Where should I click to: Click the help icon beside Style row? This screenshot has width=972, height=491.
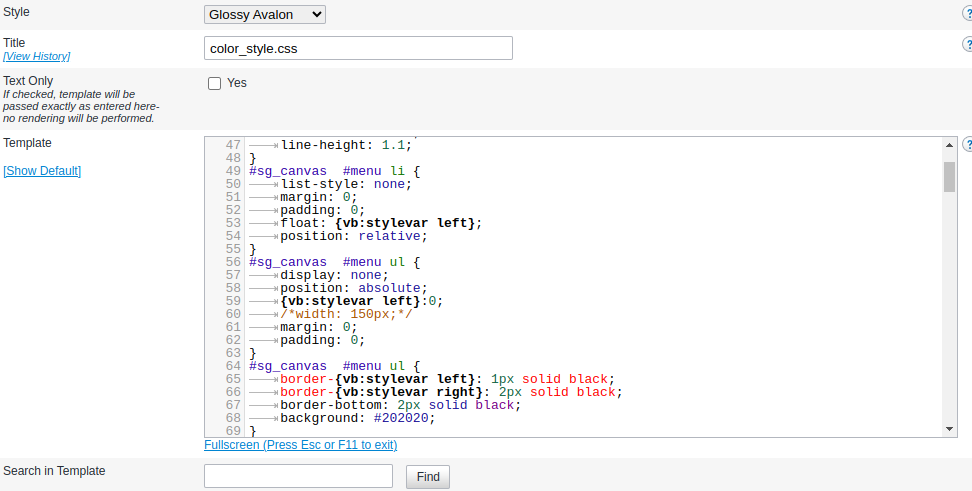click(967, 14)
